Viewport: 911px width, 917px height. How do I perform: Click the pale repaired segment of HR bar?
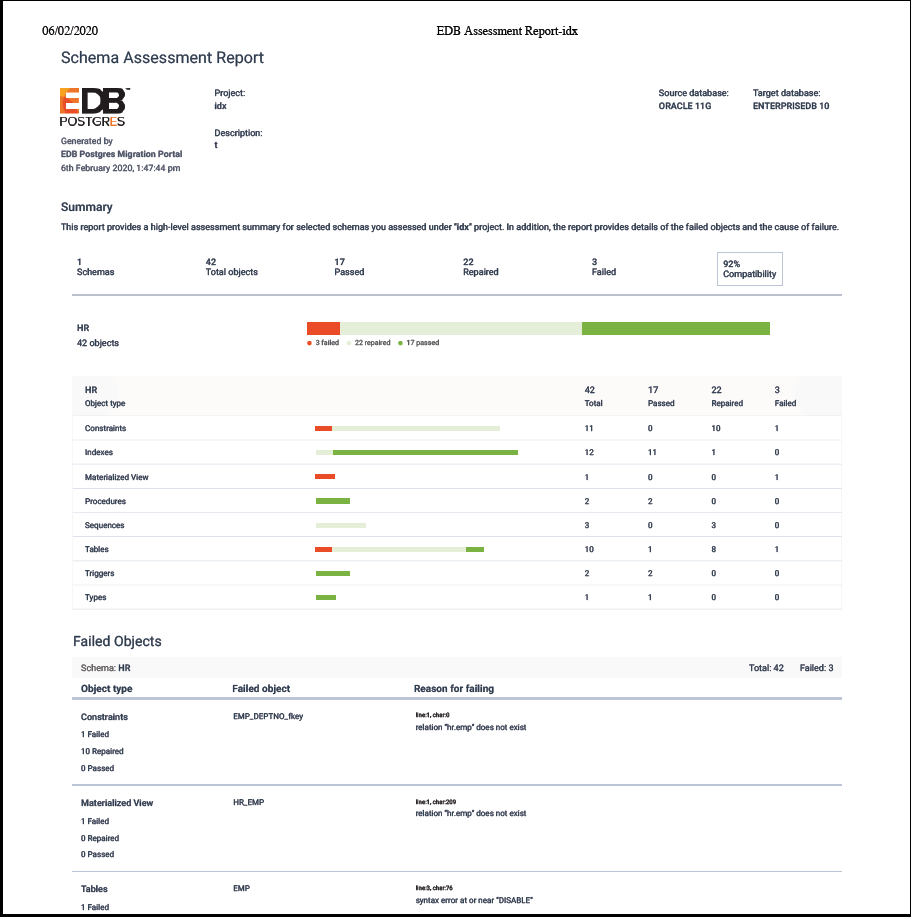[x=461, y=329]
